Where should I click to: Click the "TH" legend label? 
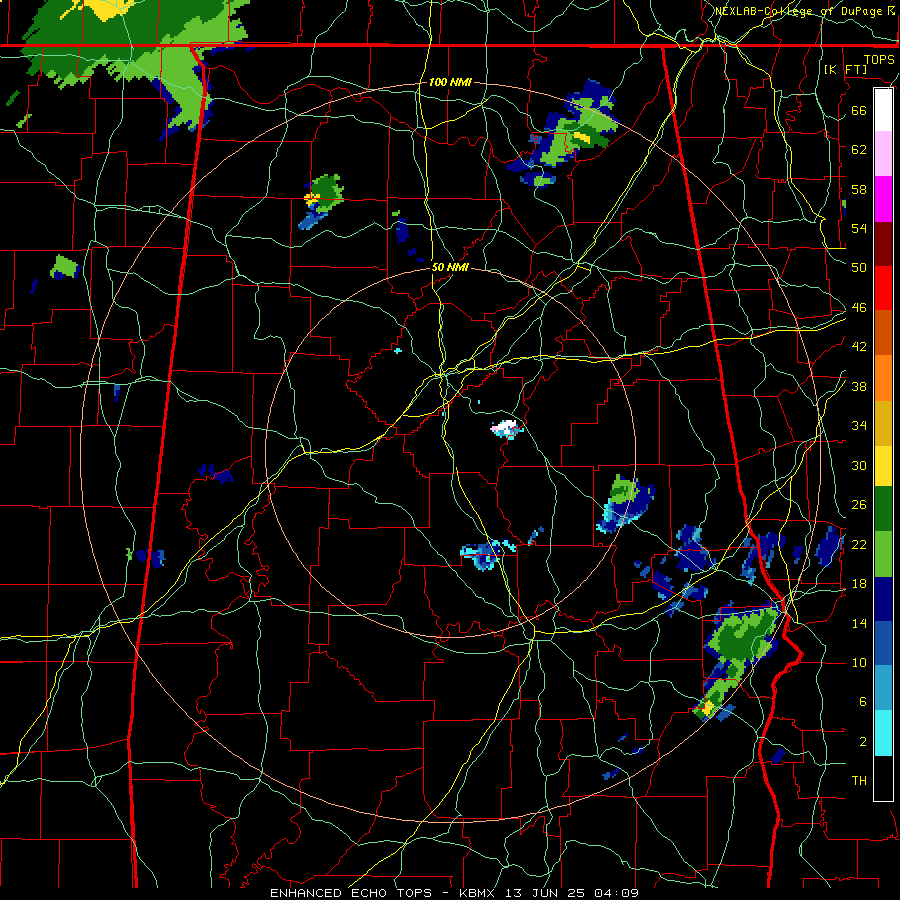859,781
